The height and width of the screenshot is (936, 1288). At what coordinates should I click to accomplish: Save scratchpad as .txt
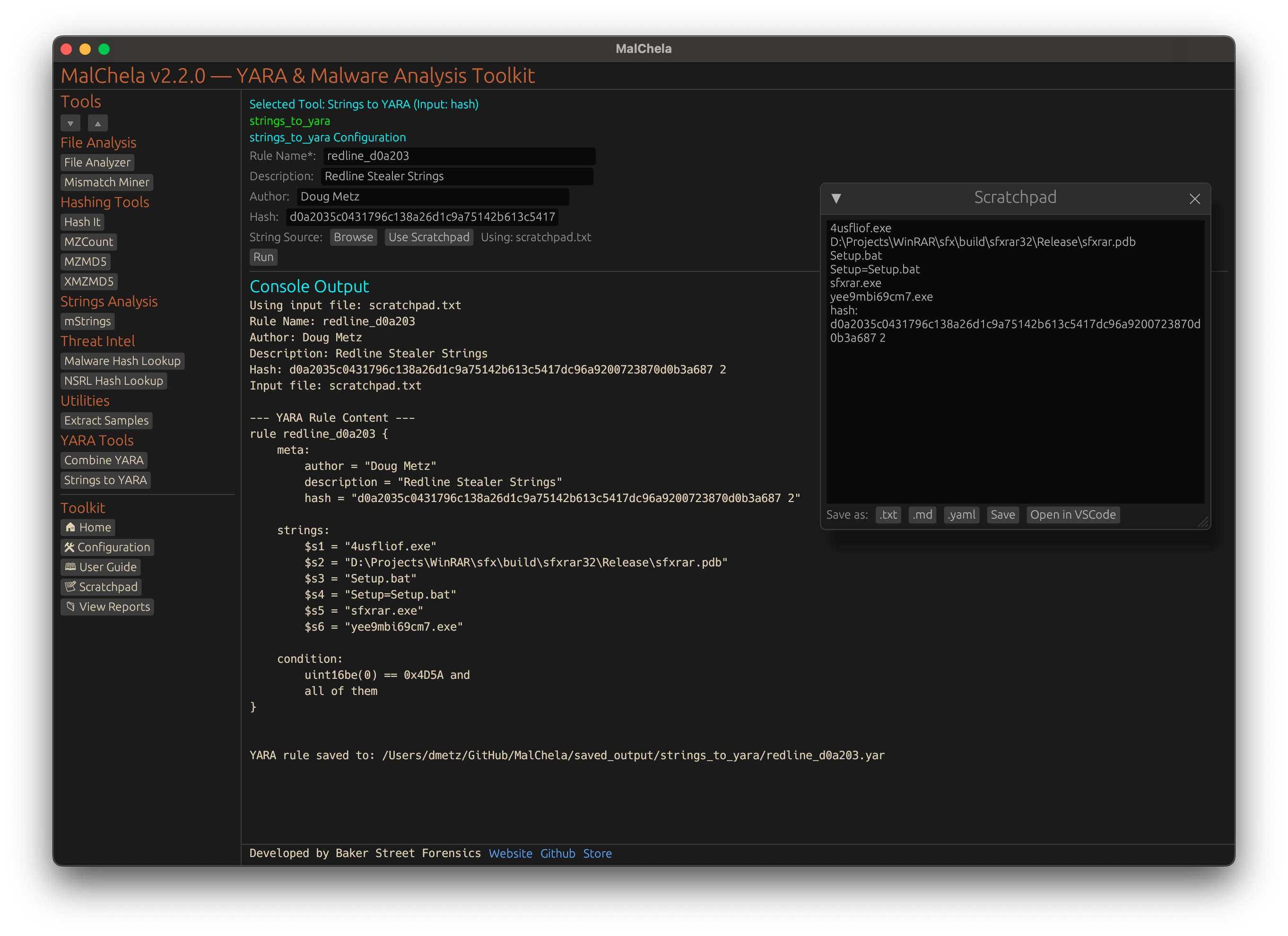tap(888, 515)
